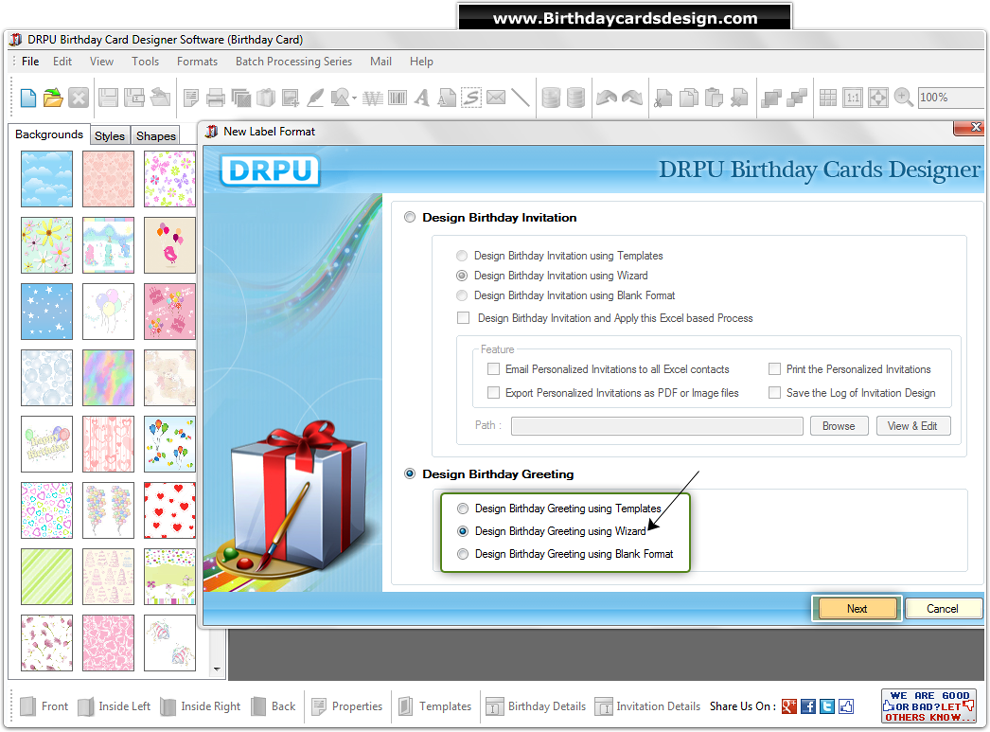This screenshot has width=990, height=732.
Task: Click the Google Plus share icon
Action: 789,706
